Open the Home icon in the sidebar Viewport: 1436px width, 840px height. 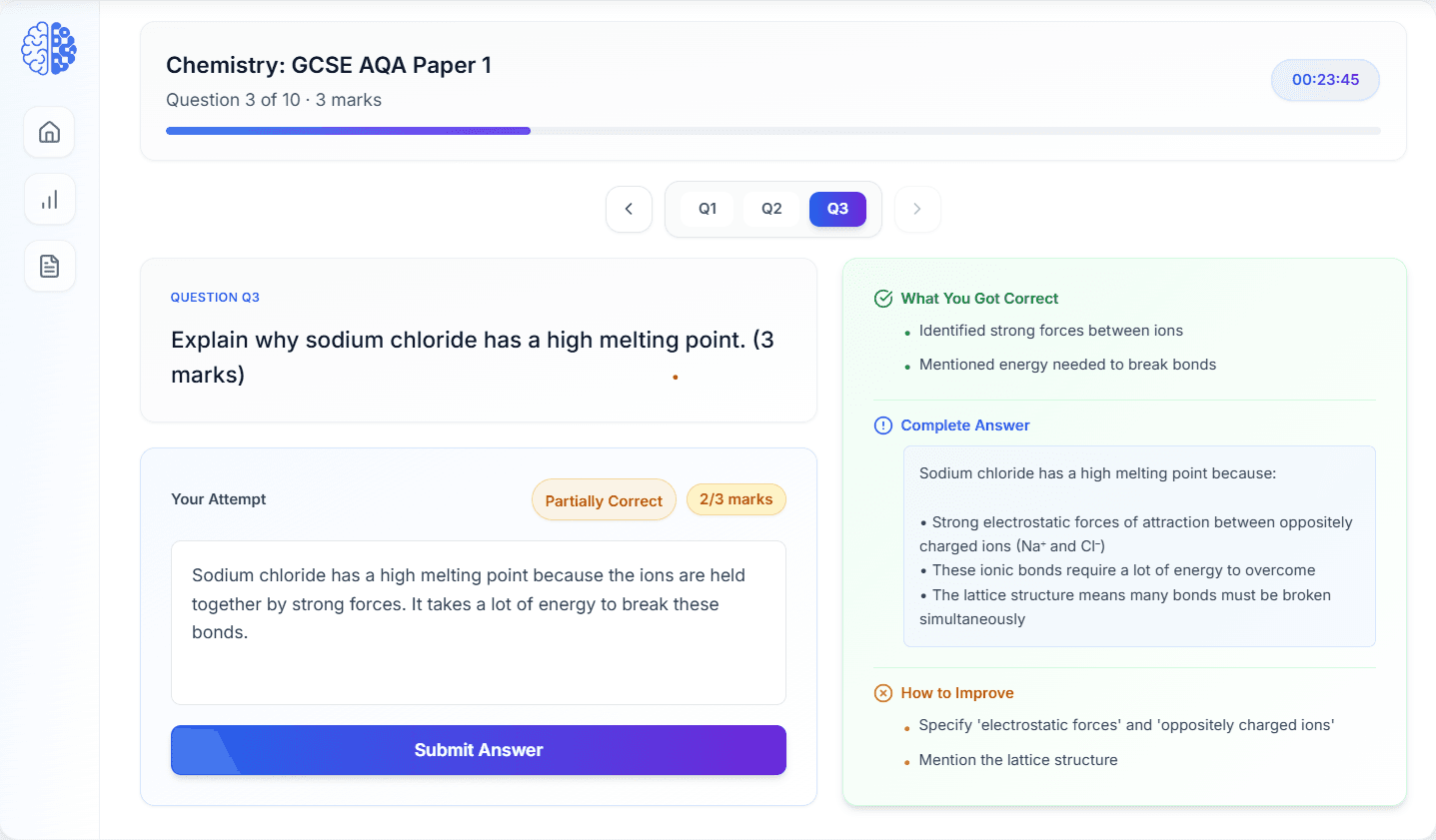(48, 132)
